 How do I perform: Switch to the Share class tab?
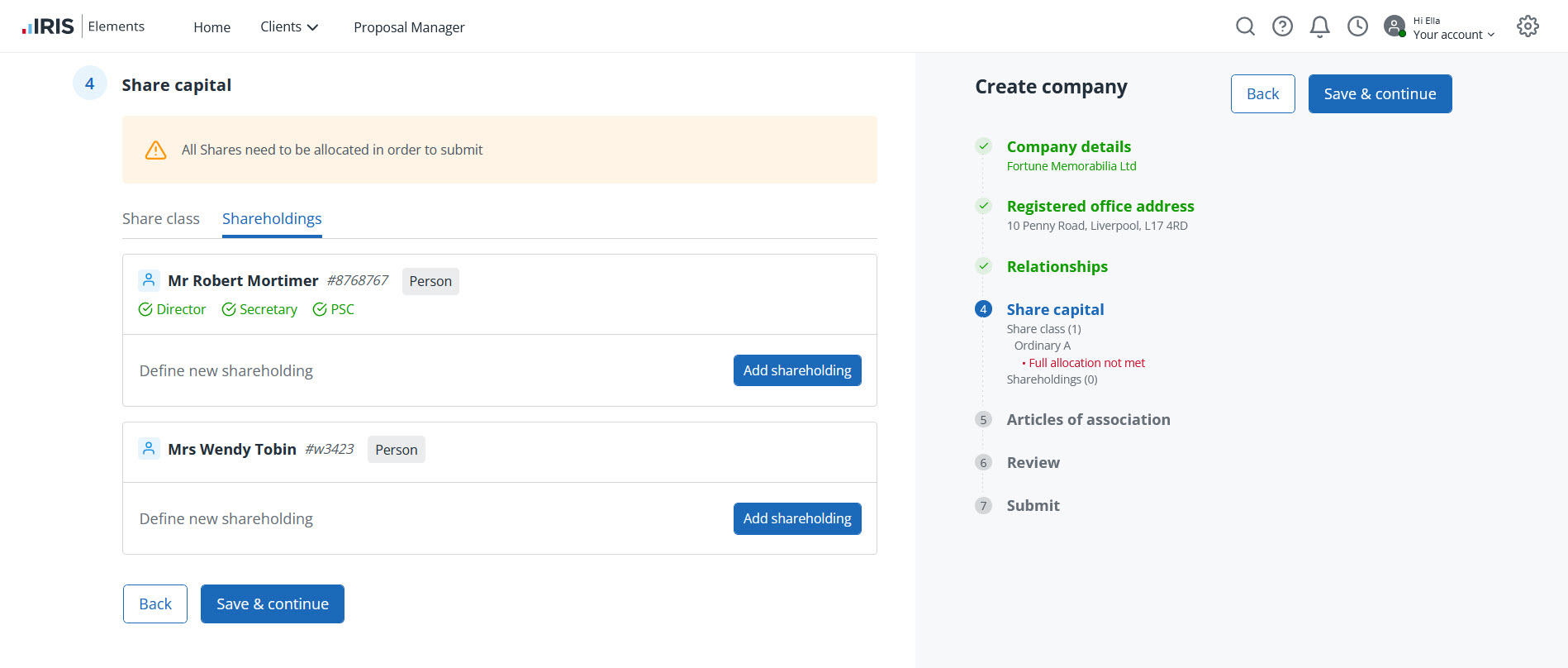161,219
